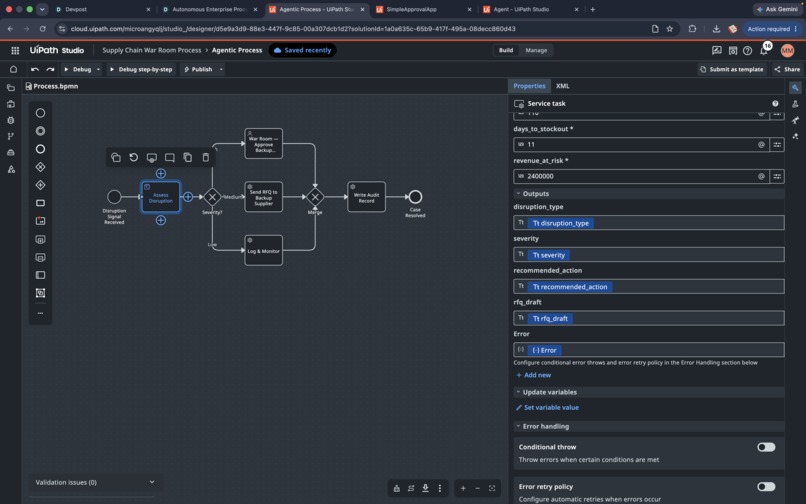Open the debug bug sidebar panel
Screen dimensions: 806x504
click(x=11, y=120)
